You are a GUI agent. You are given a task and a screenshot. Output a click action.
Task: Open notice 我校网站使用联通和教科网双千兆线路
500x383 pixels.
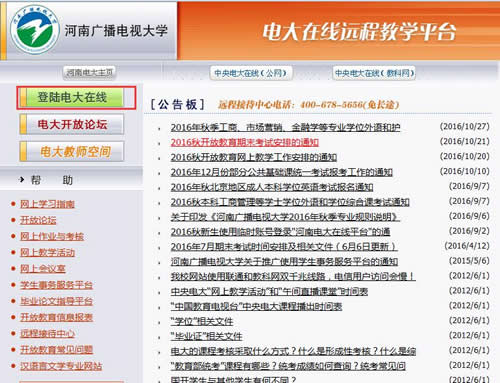[x=293, y=277]
